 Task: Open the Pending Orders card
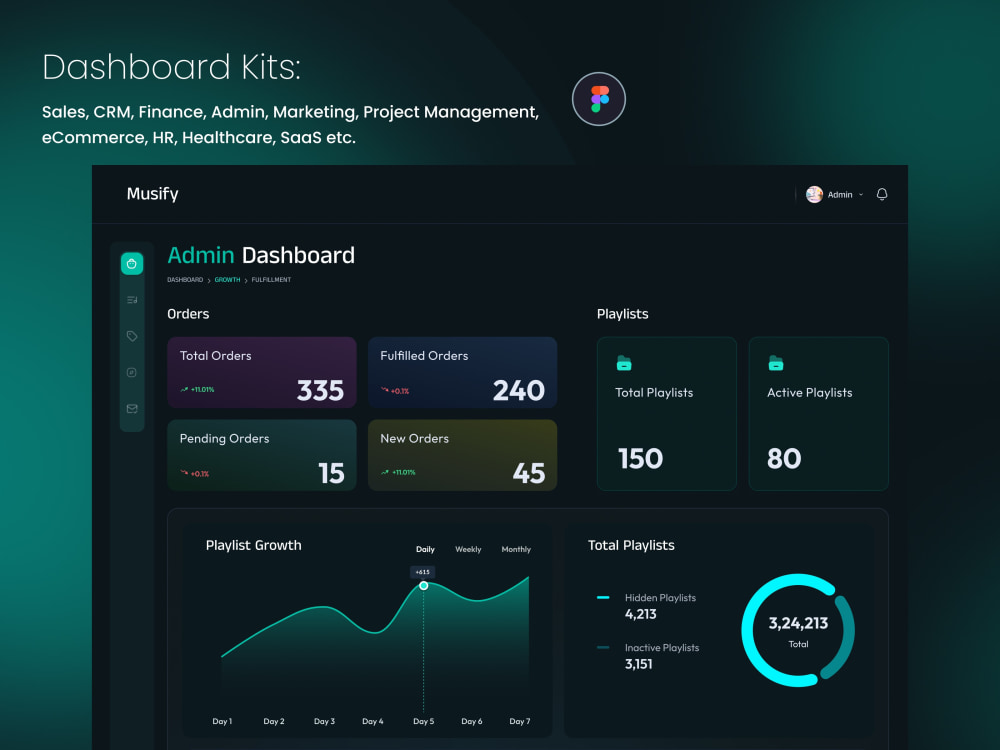click(261, 455)
